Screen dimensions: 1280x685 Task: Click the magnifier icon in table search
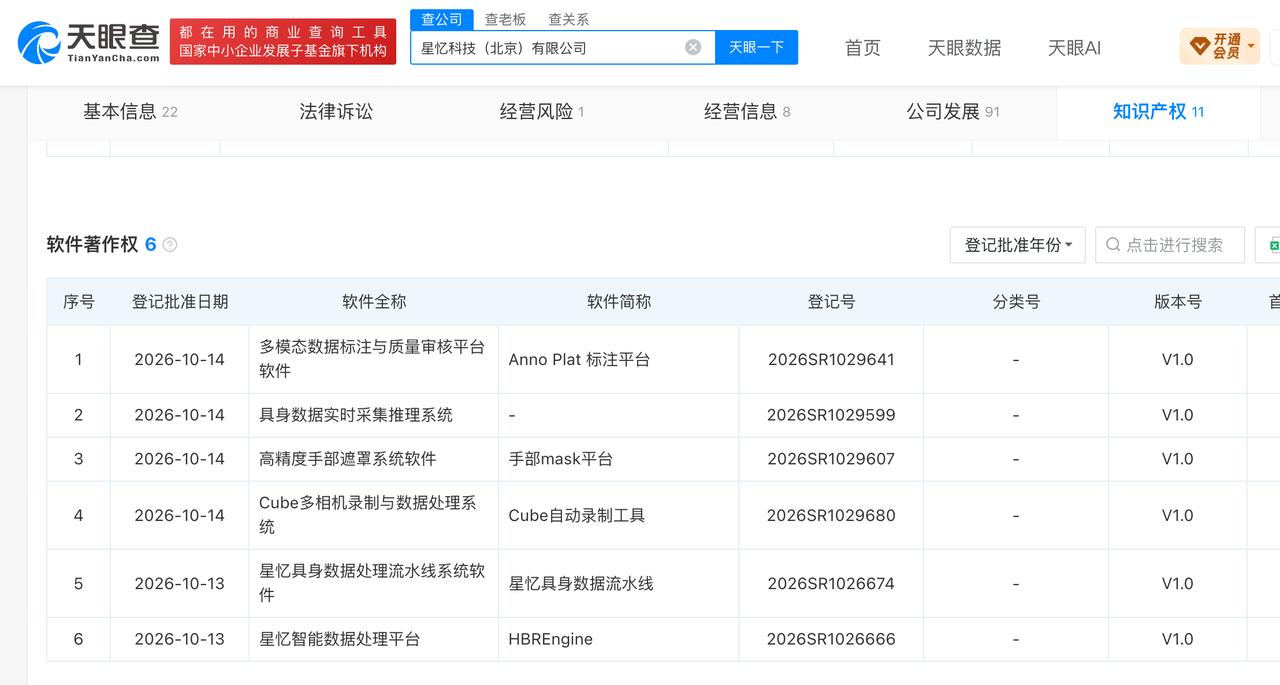(1113, 245)
